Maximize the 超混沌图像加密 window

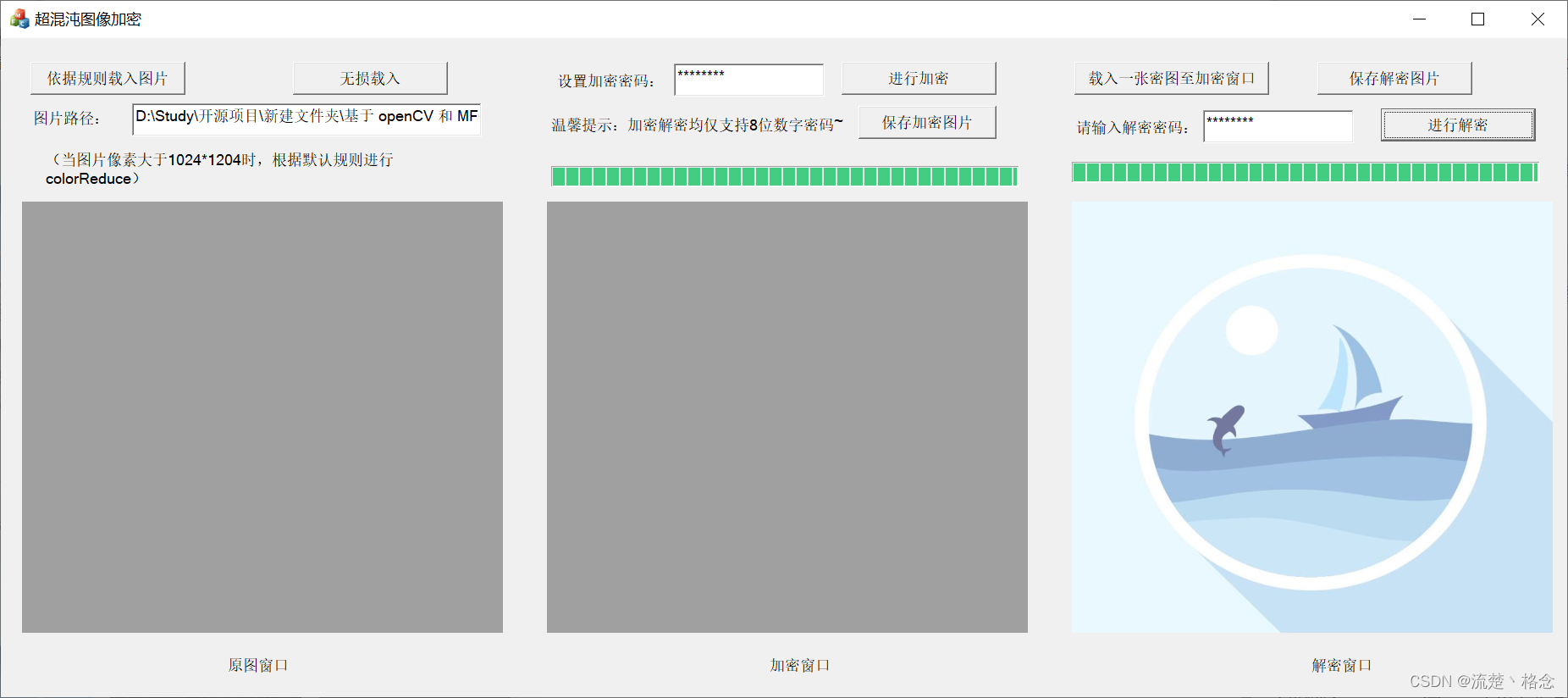[1478, 19]
